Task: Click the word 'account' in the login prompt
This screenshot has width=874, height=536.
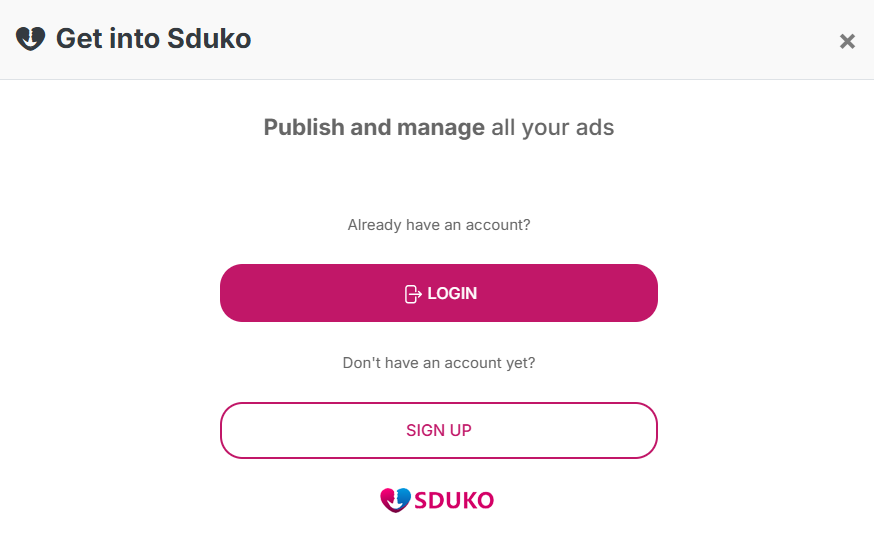Action: [x=493, y=225]
